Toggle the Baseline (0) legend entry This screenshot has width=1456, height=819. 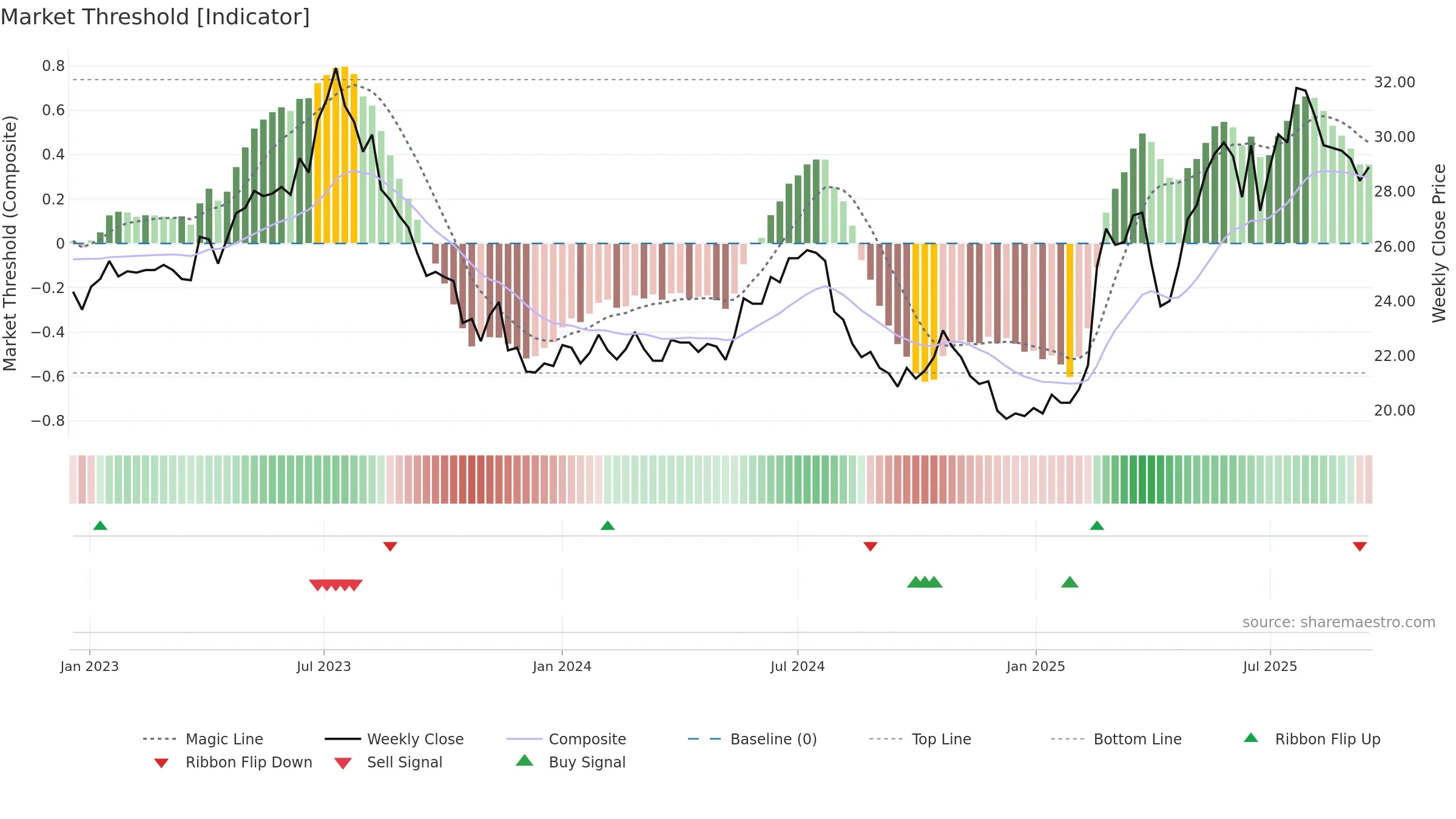pos(752,739)
